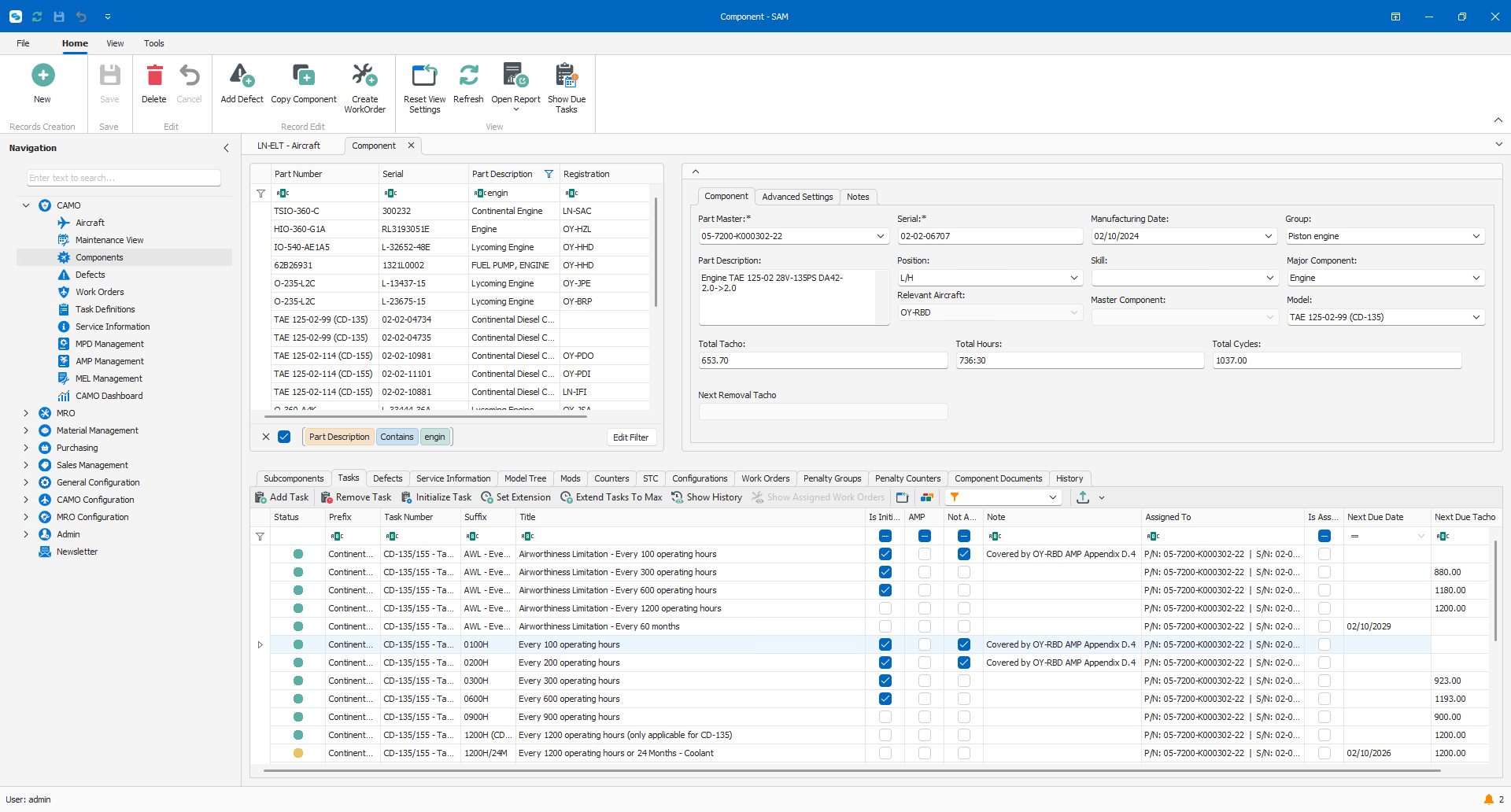
Task: Open Work Orders in navigation
Action: (x=99, y=292)
